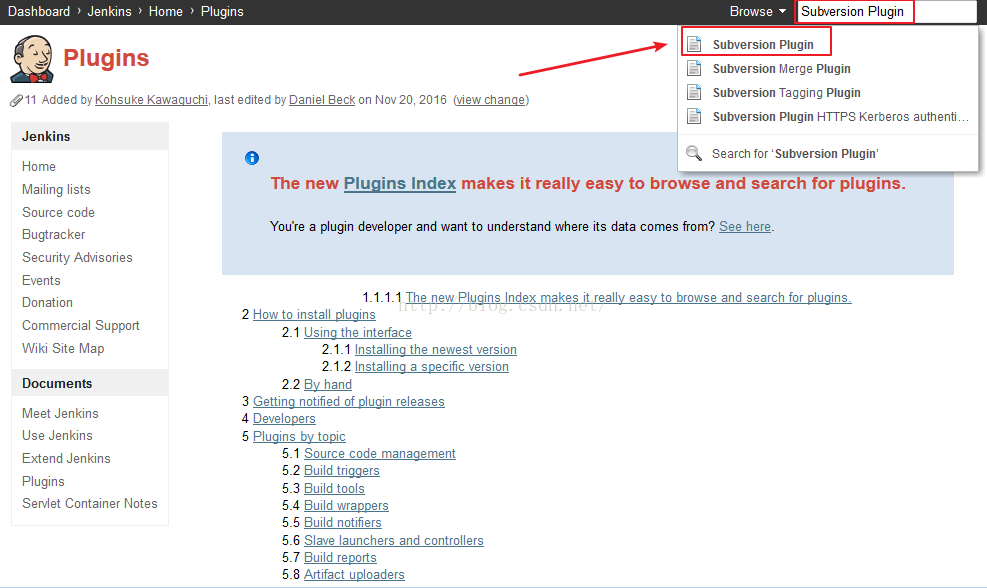987x588 pixels.
Task: Click the paperclip attachments icon
Action: 16,100
